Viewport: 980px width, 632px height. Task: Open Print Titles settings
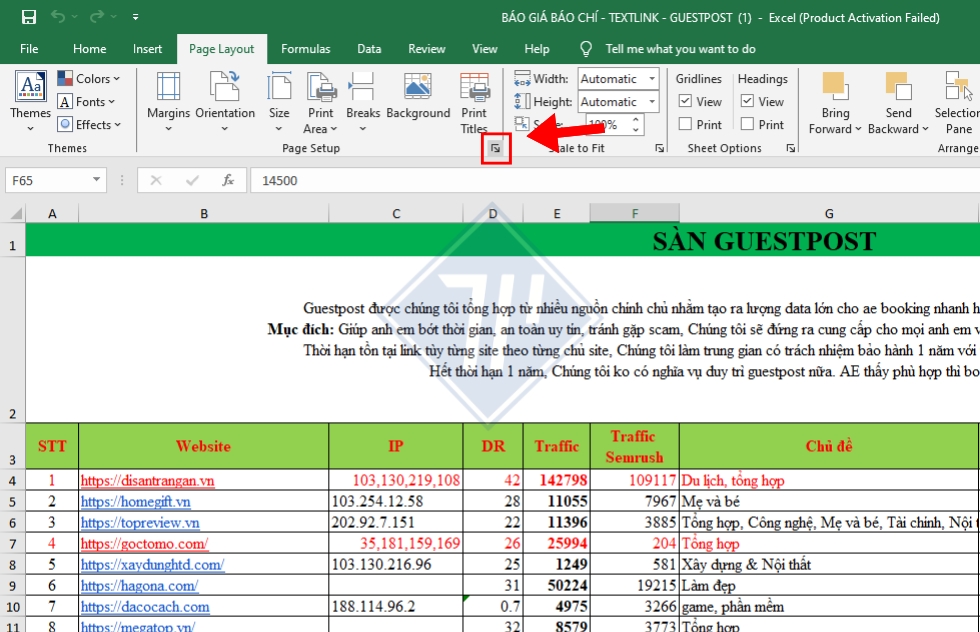click(473, 100)
